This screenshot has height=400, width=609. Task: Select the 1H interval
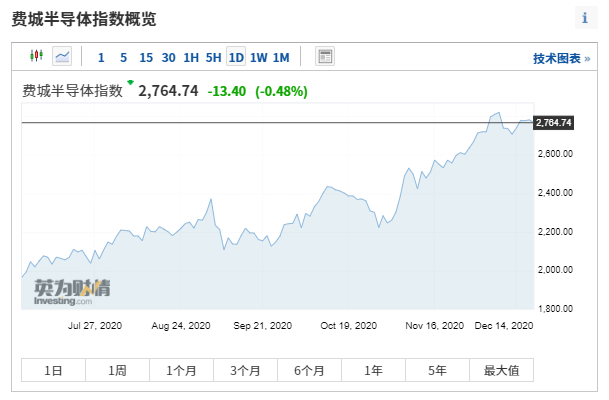(191, 57)
